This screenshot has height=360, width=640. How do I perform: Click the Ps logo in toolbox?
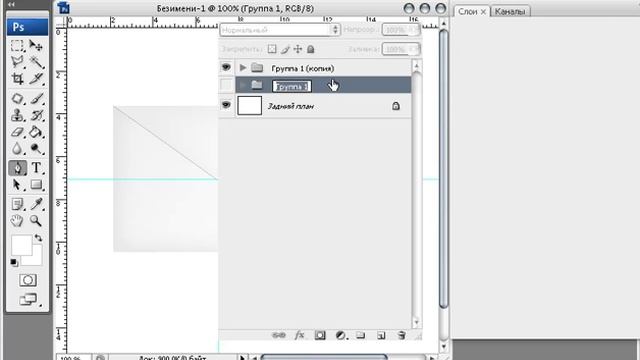(x=27, y=27)
